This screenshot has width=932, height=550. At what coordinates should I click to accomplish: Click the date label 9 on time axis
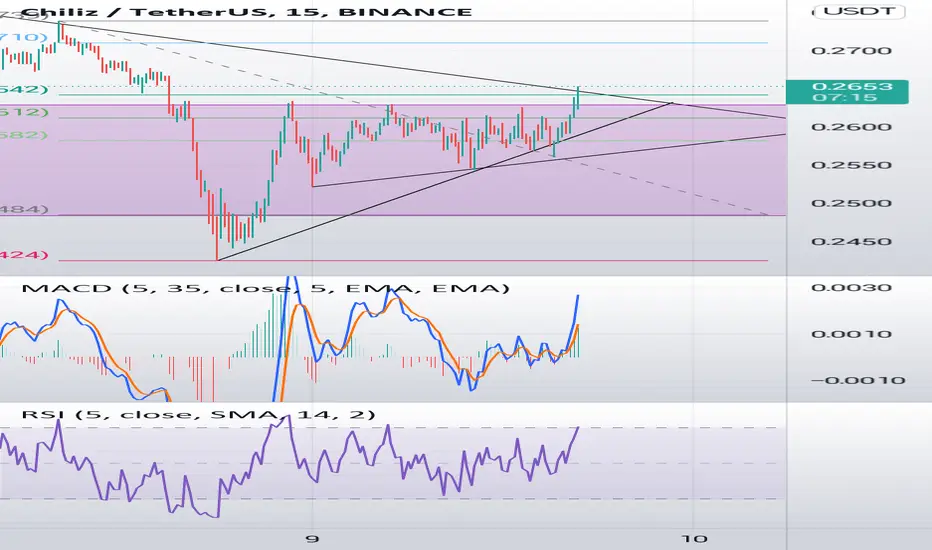[312, 539]
